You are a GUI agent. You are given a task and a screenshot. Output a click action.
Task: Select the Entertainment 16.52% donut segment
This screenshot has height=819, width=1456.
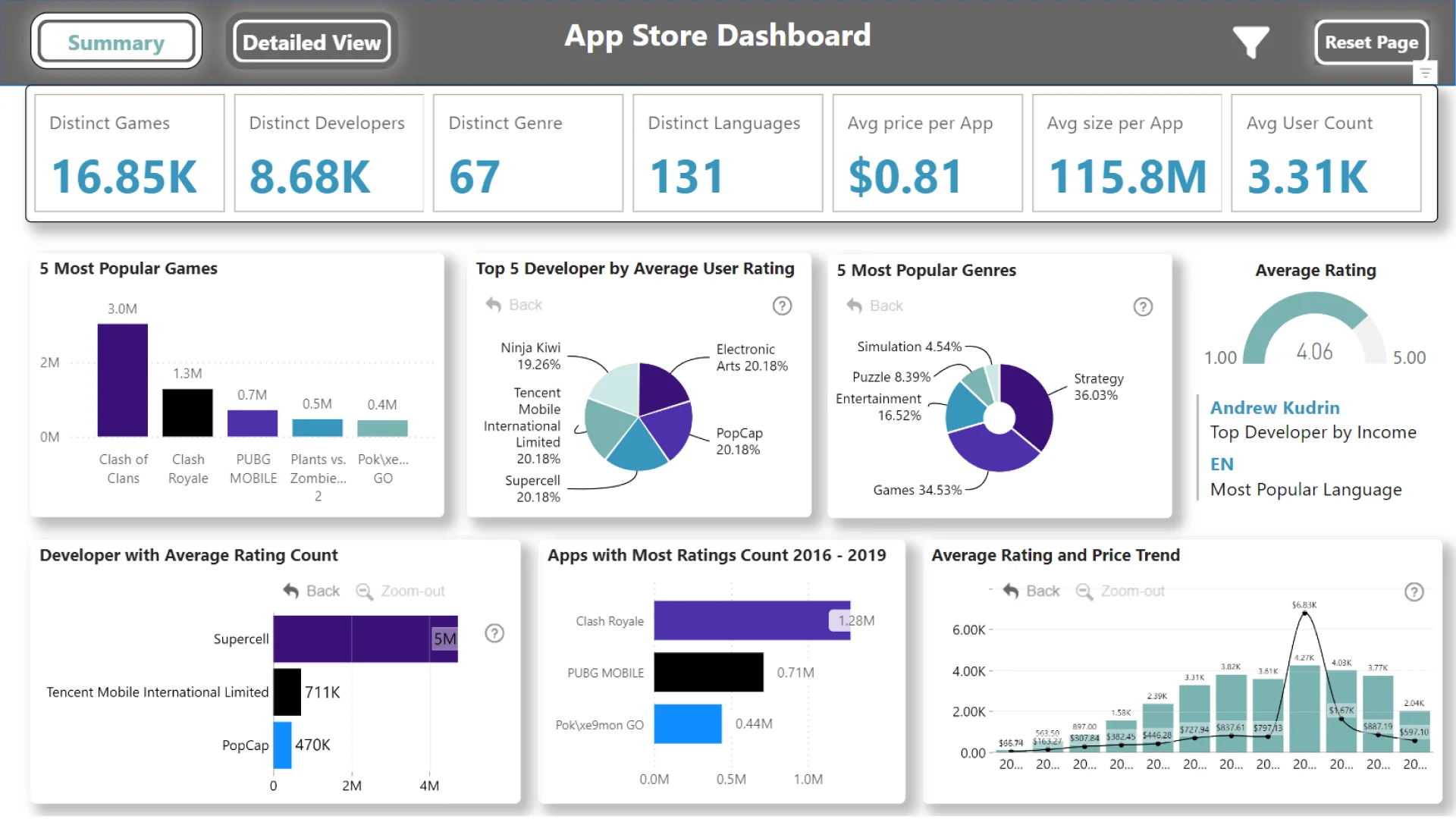964,407
